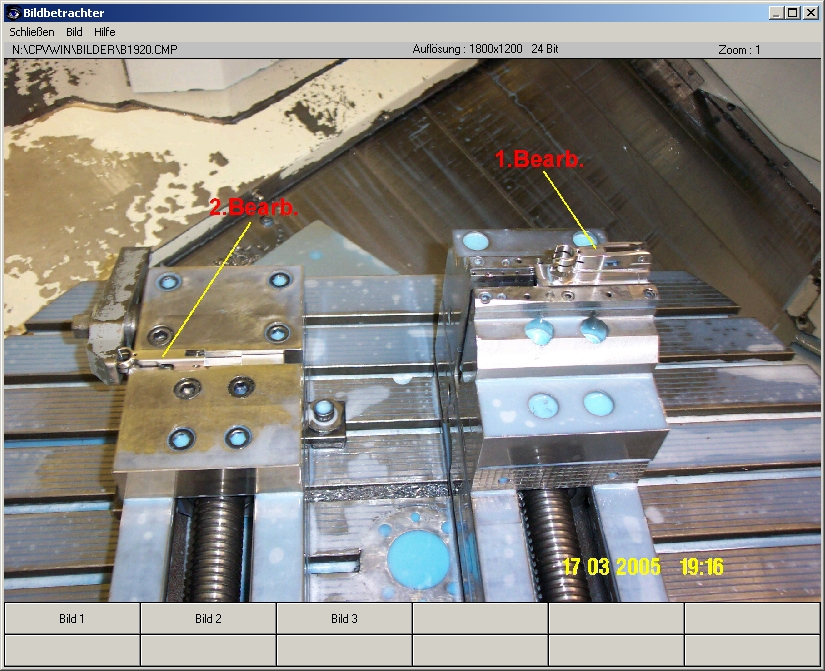Open the Bild menu
The width and height of the screenshot is (825, 671).
tap(74, 32)
